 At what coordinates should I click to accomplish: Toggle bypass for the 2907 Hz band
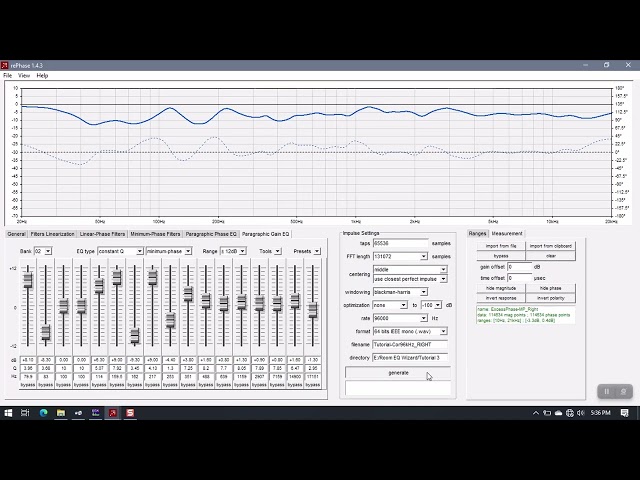coord(259,385)
